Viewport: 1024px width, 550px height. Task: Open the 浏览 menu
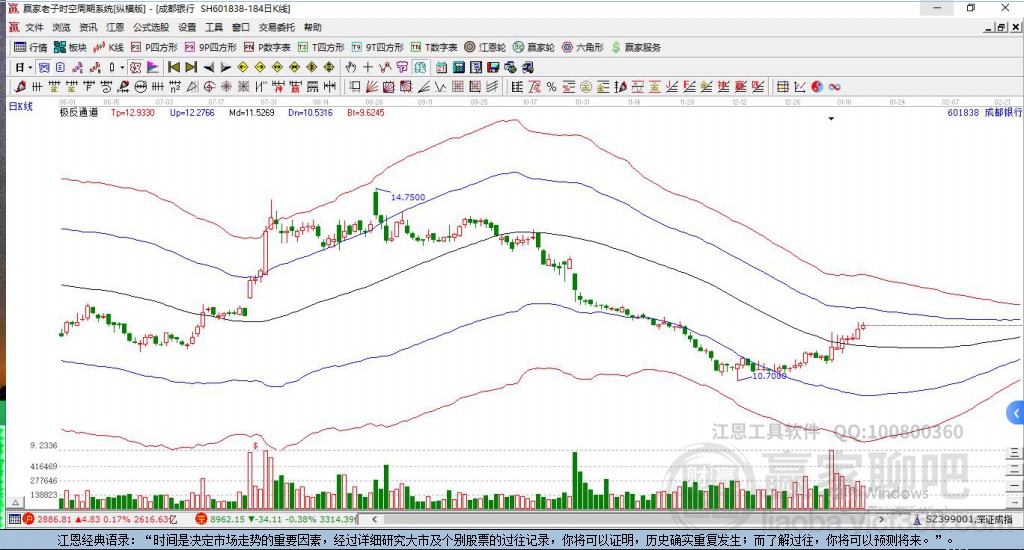[x=61, y=27]
